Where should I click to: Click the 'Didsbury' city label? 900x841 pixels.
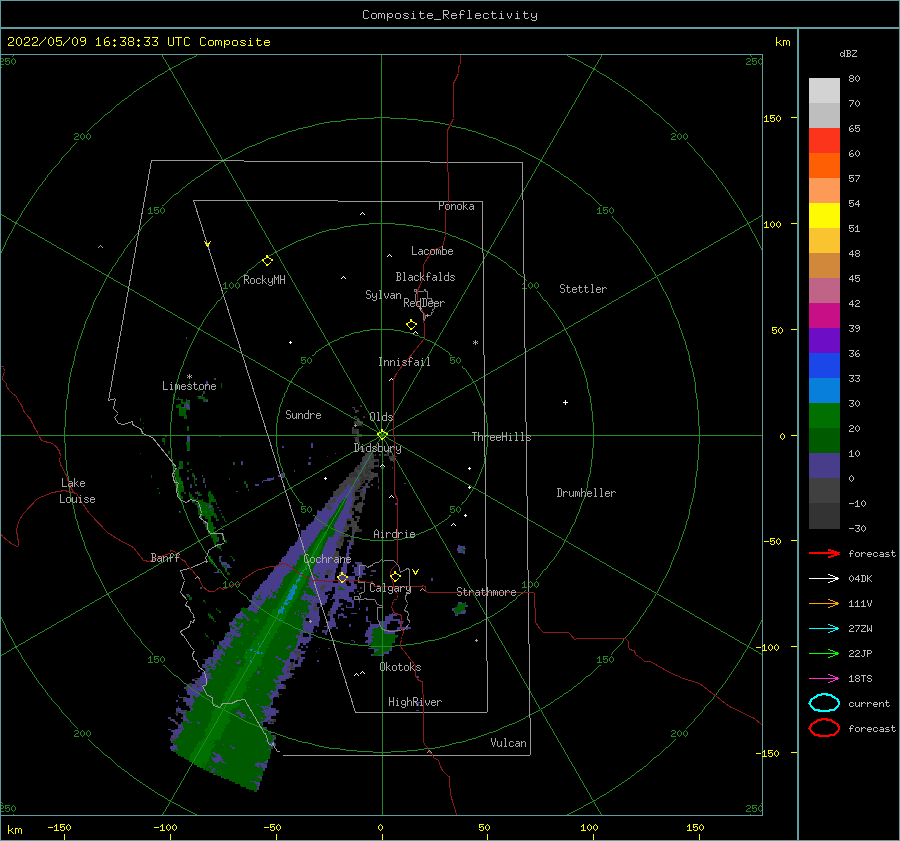pos(377,448)
